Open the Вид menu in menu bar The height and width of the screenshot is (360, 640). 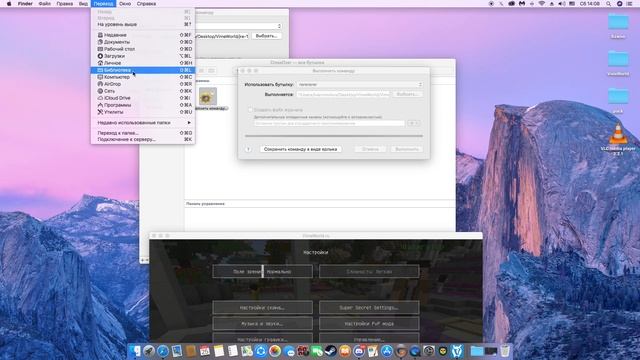(x=83, y=4)
